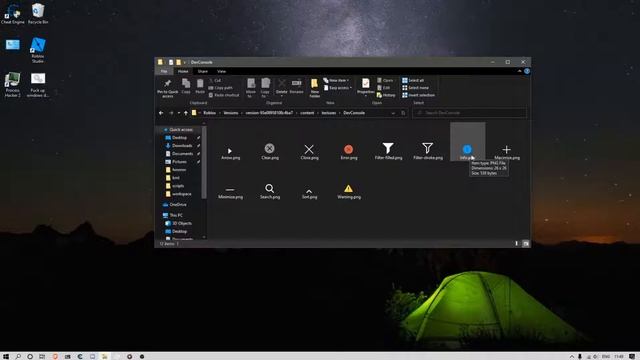
Task: Select the Minimize.png file
Action: 230,192
